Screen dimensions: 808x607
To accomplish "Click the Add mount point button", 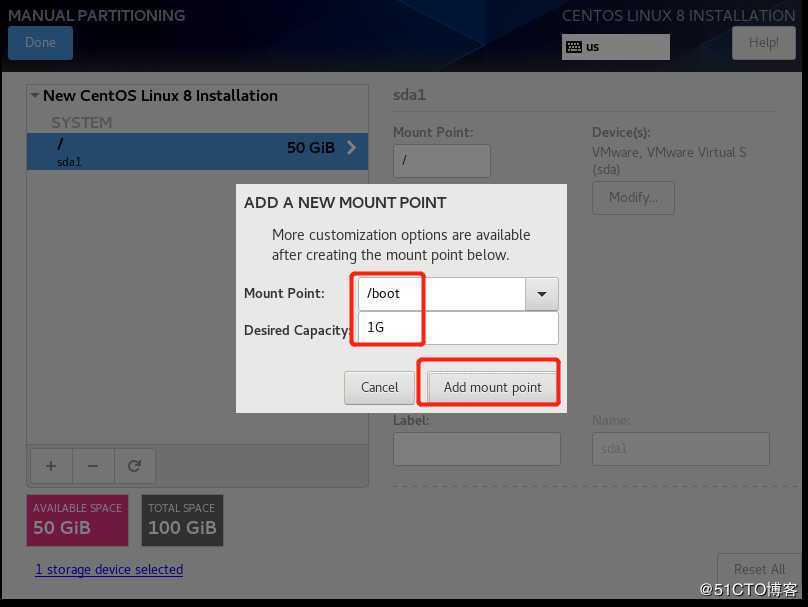I will click(493, 387).
